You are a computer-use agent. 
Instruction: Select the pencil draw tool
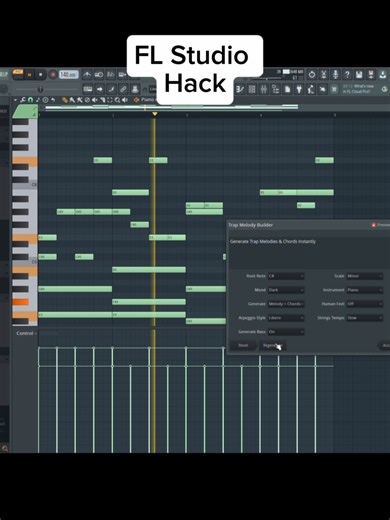pyautogui.click(x=65, y=100)
